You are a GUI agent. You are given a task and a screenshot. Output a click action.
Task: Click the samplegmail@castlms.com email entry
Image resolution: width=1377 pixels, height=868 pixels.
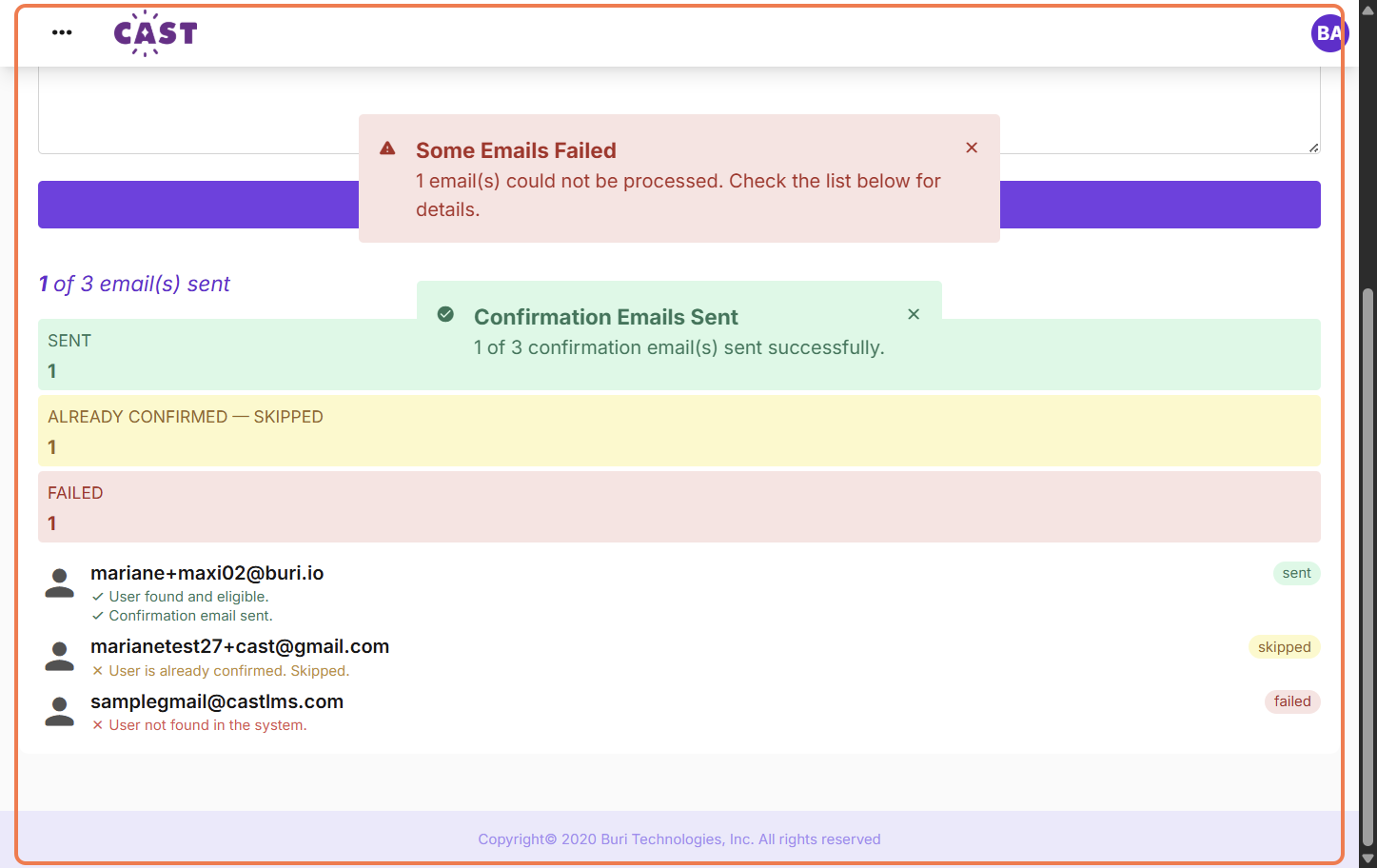click(x=217, y=701)
